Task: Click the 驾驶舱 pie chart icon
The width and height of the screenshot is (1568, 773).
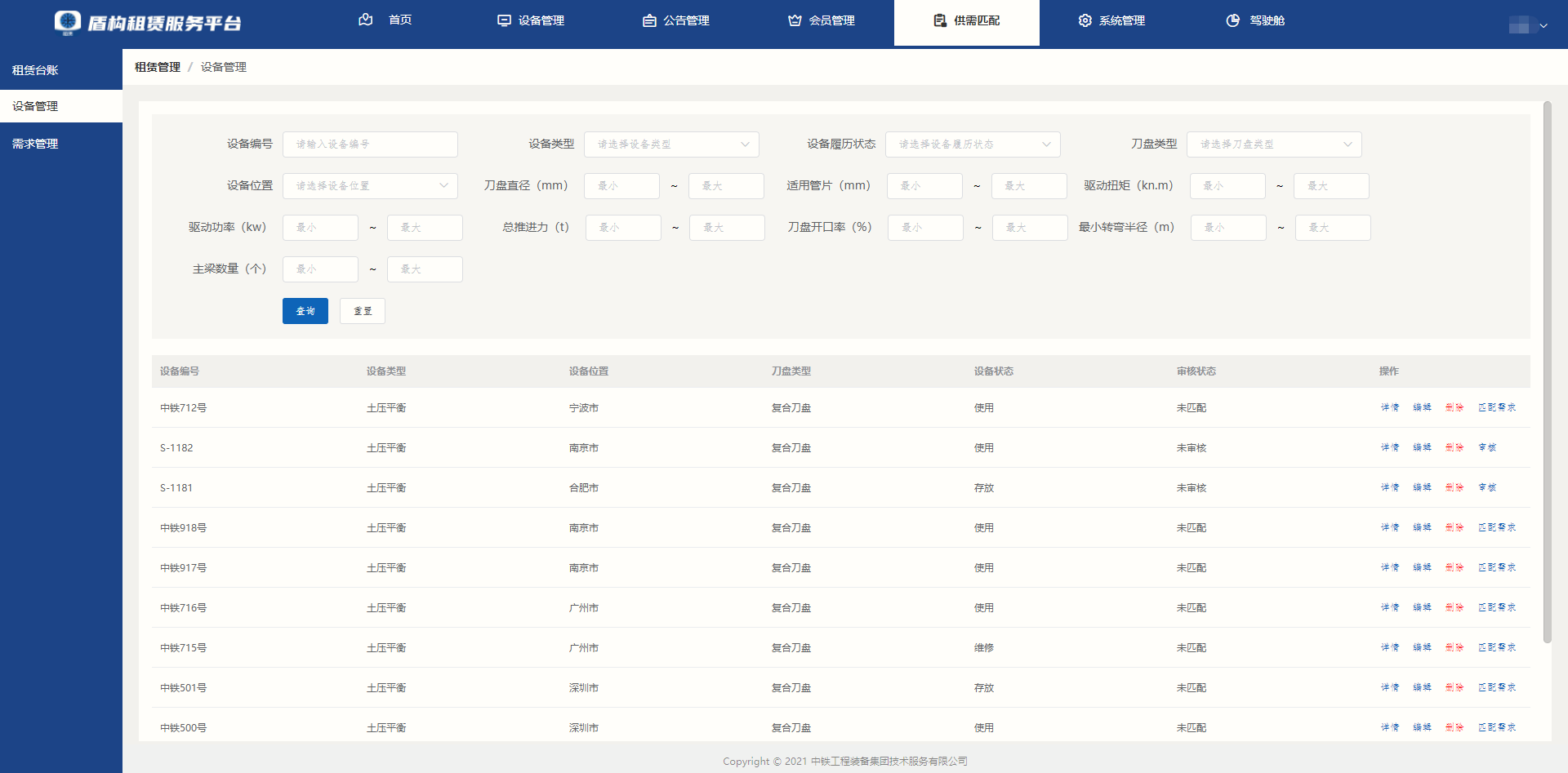Action: coord(1233,20)
